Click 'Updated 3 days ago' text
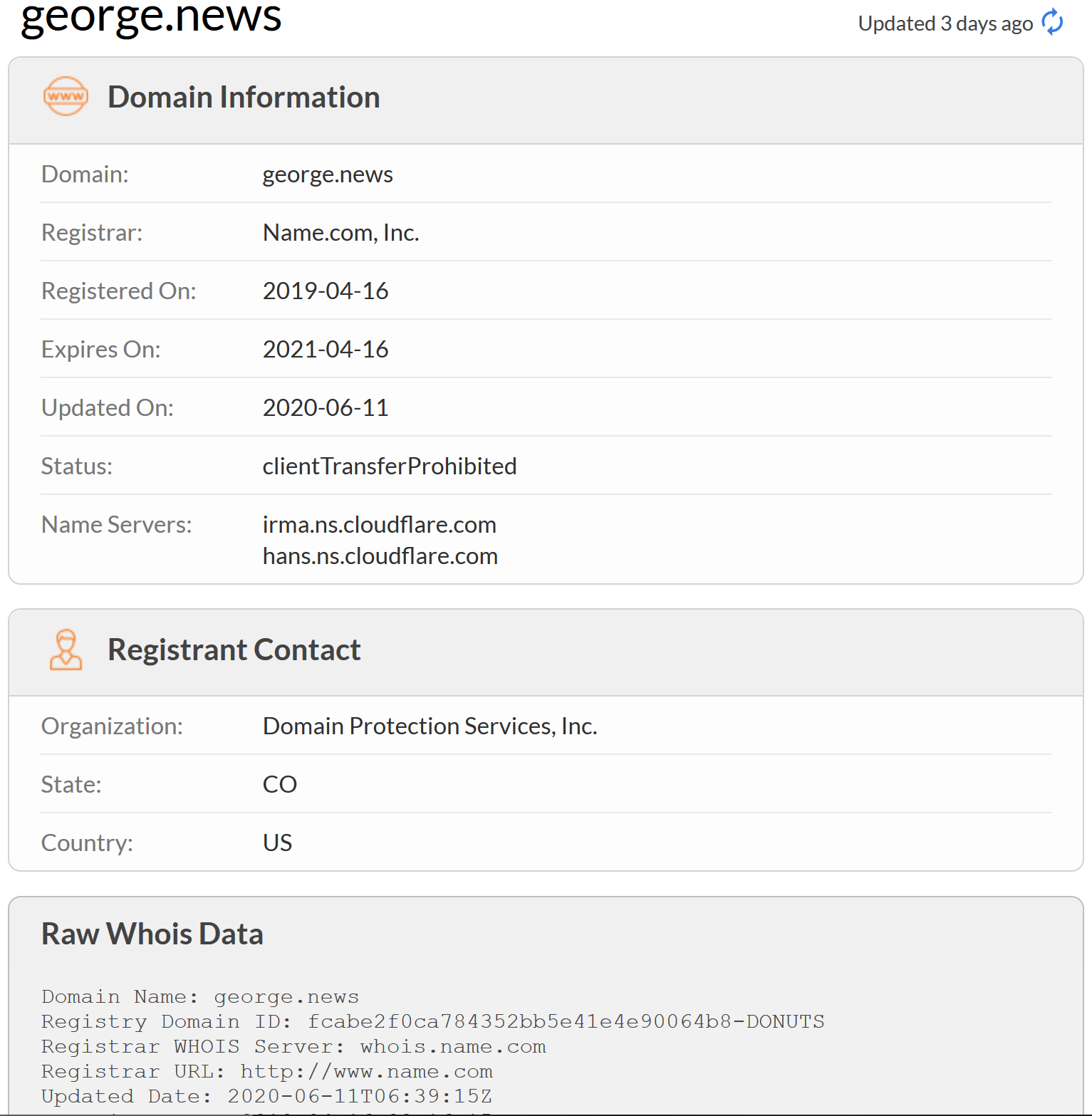The height and width of the screenshot is (1116, 1092). 945,24
